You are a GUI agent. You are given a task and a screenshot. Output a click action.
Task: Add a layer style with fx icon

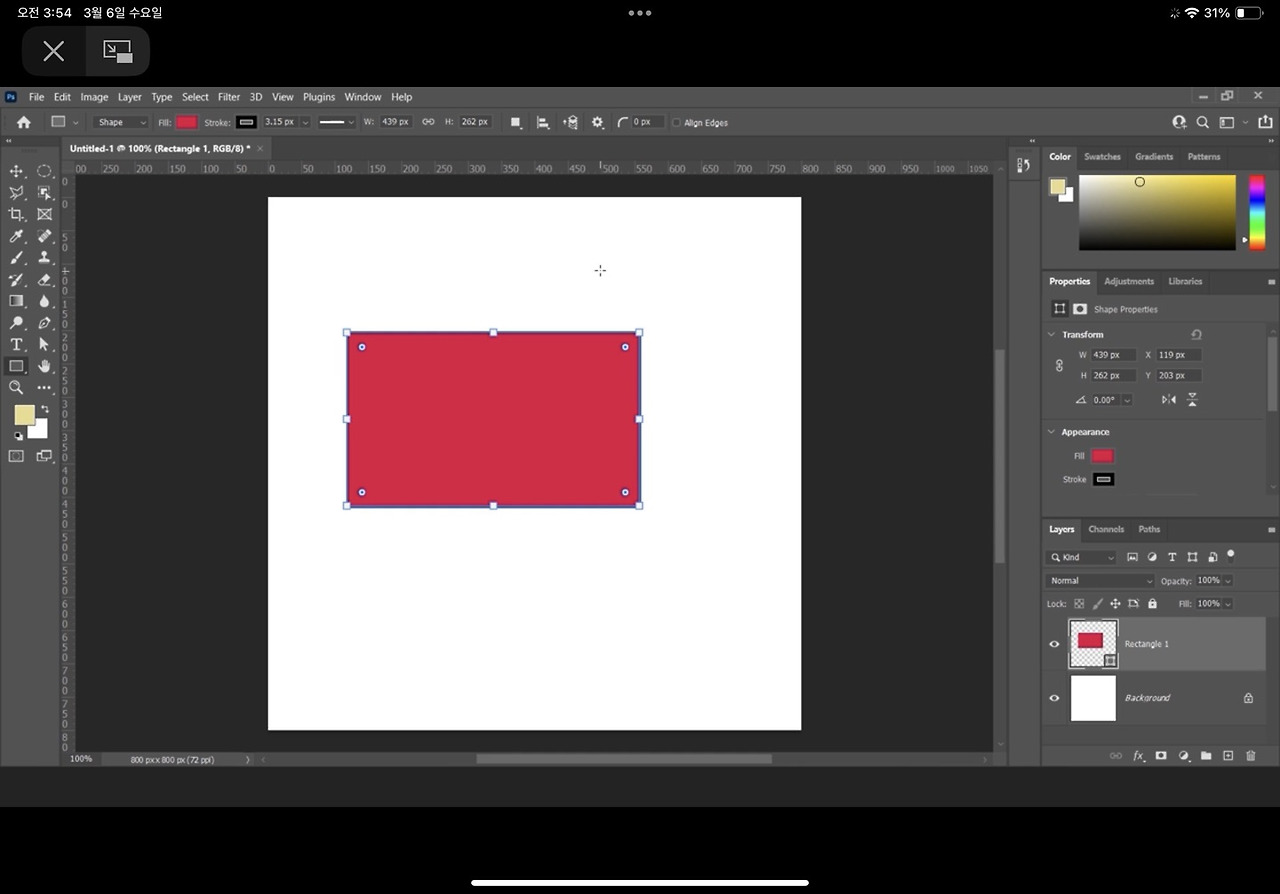click(x=1138, y=756)
